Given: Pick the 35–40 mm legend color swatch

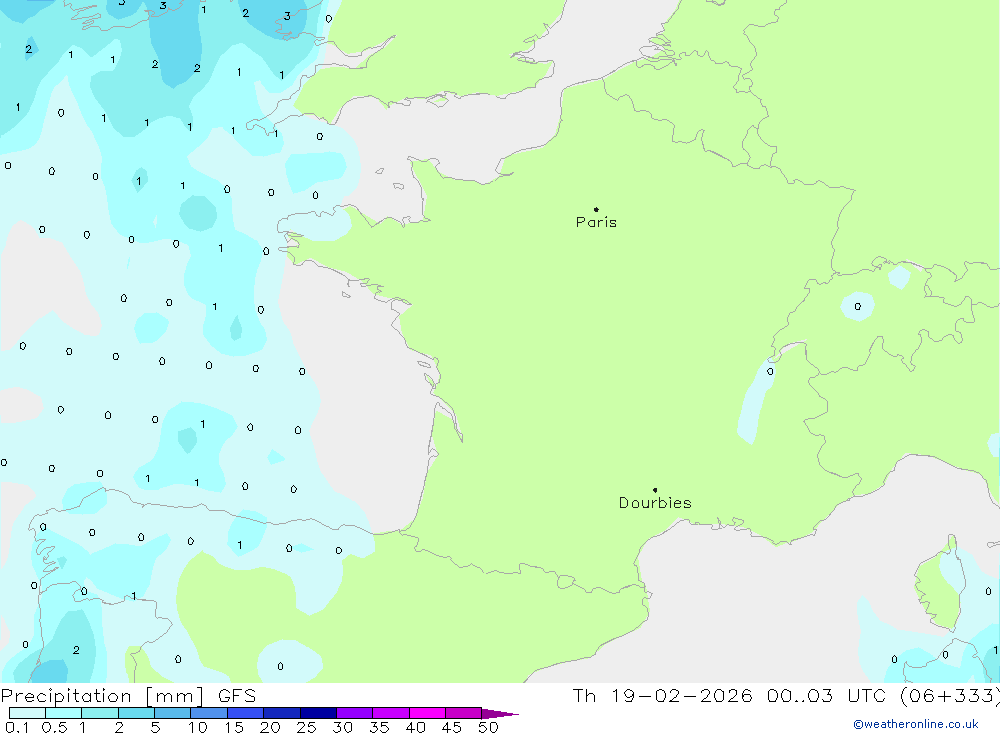Looking at the screenshot, I should coord(391,713).
